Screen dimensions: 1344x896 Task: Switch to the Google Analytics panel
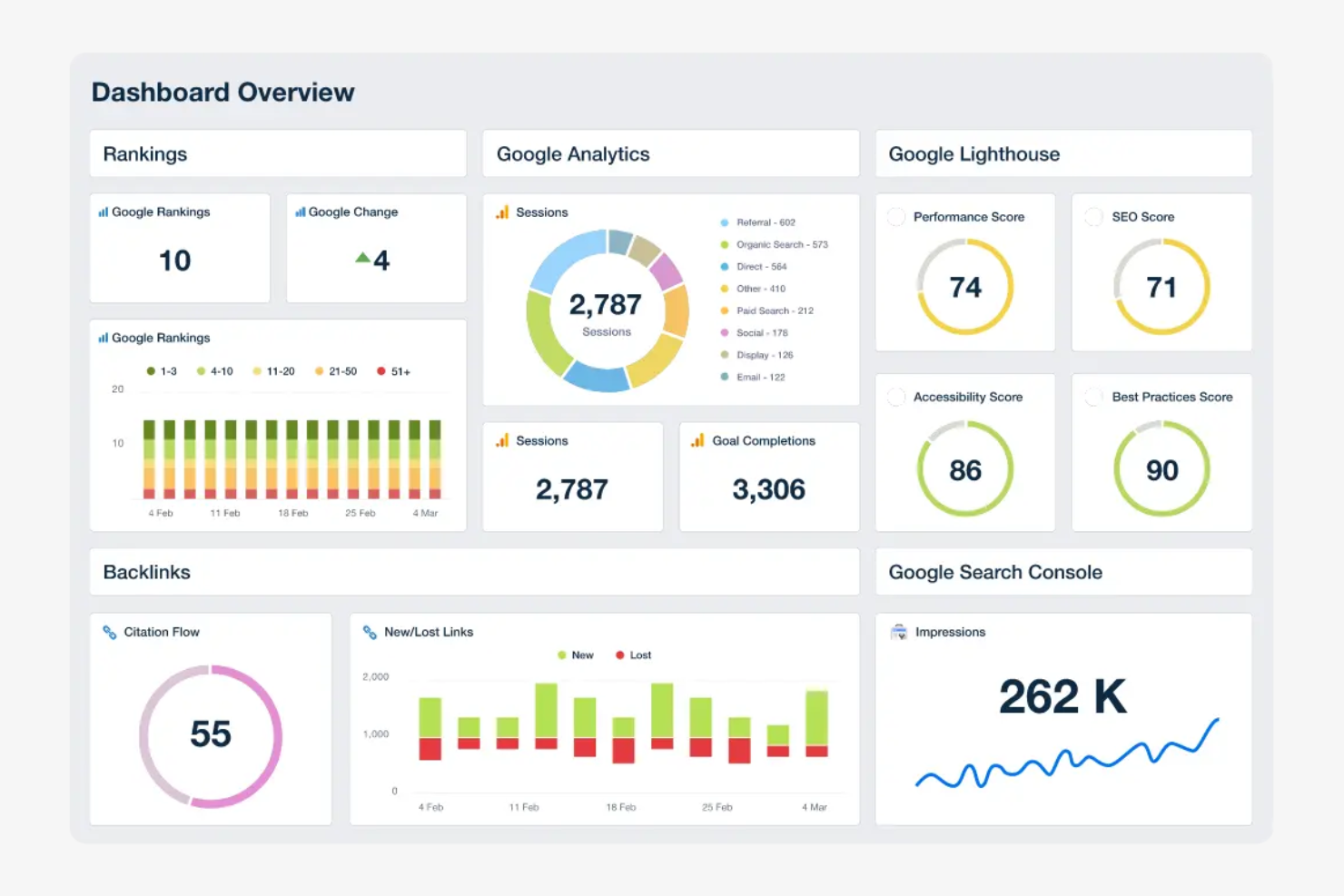coord(572,153)
